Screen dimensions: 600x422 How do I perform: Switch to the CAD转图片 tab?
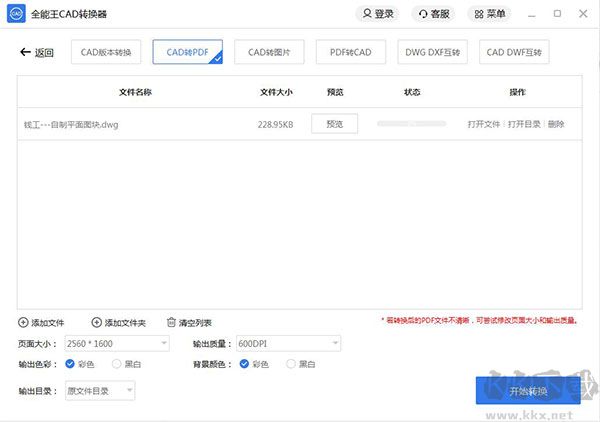click(269, 52)
